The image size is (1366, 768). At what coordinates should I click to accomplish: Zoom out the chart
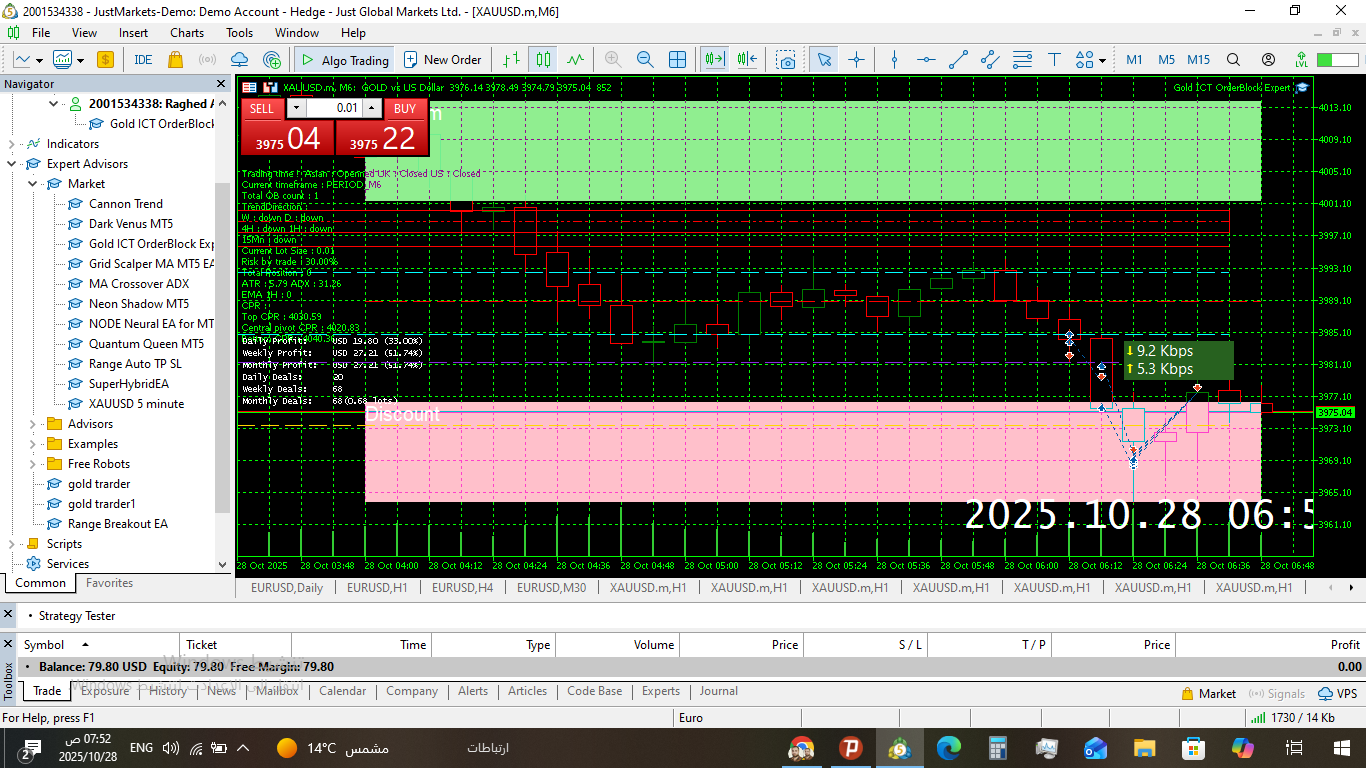click(x=645, y=60)
